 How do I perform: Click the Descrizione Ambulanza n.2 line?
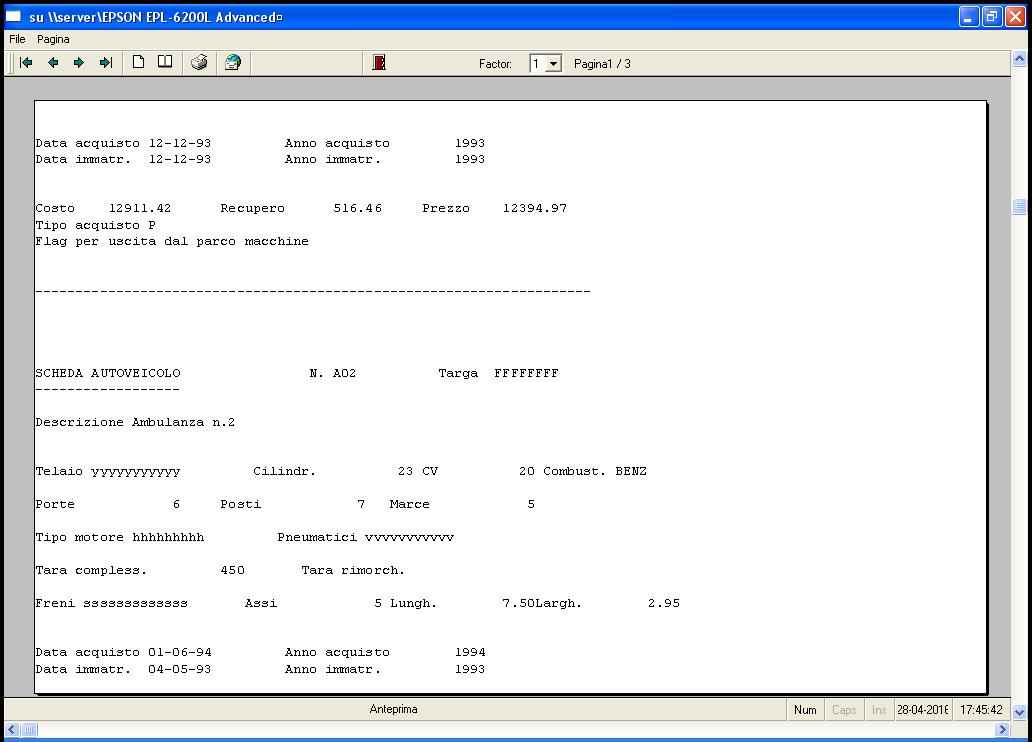pos(136,423)
